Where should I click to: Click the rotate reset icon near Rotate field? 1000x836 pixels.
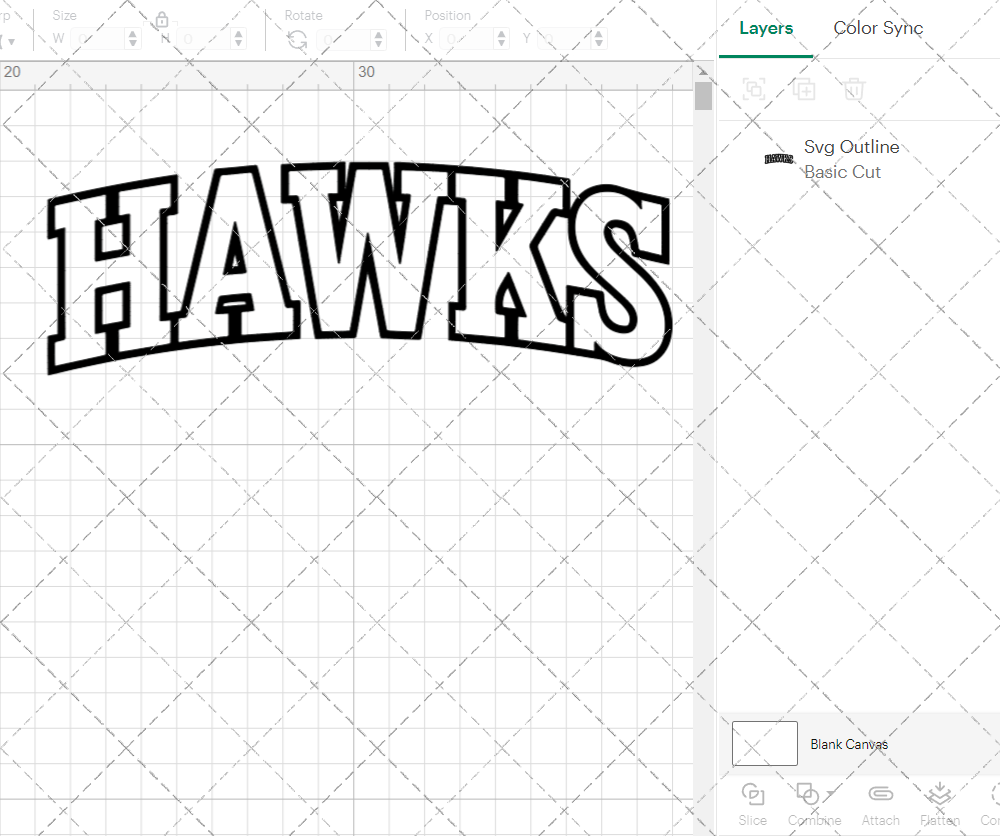(x=296, y=38)
